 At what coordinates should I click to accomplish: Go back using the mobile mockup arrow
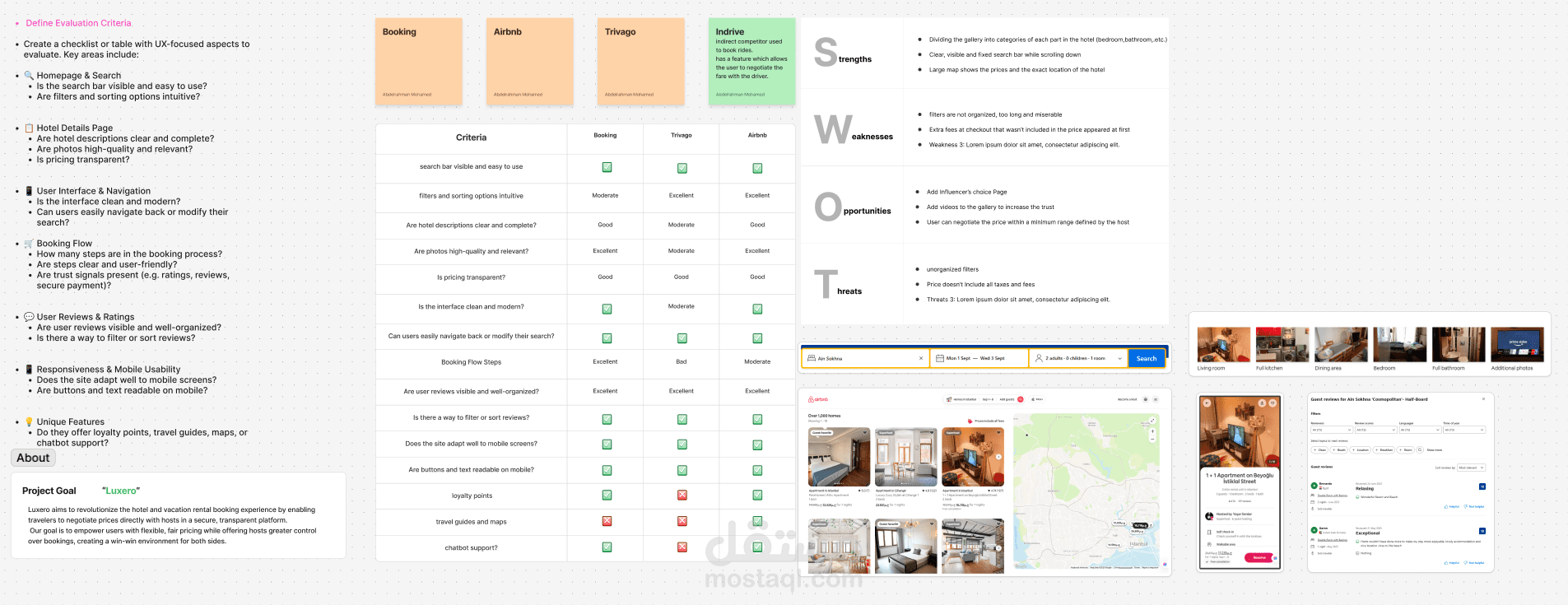pyautogui.click(x=1207, y=403)
